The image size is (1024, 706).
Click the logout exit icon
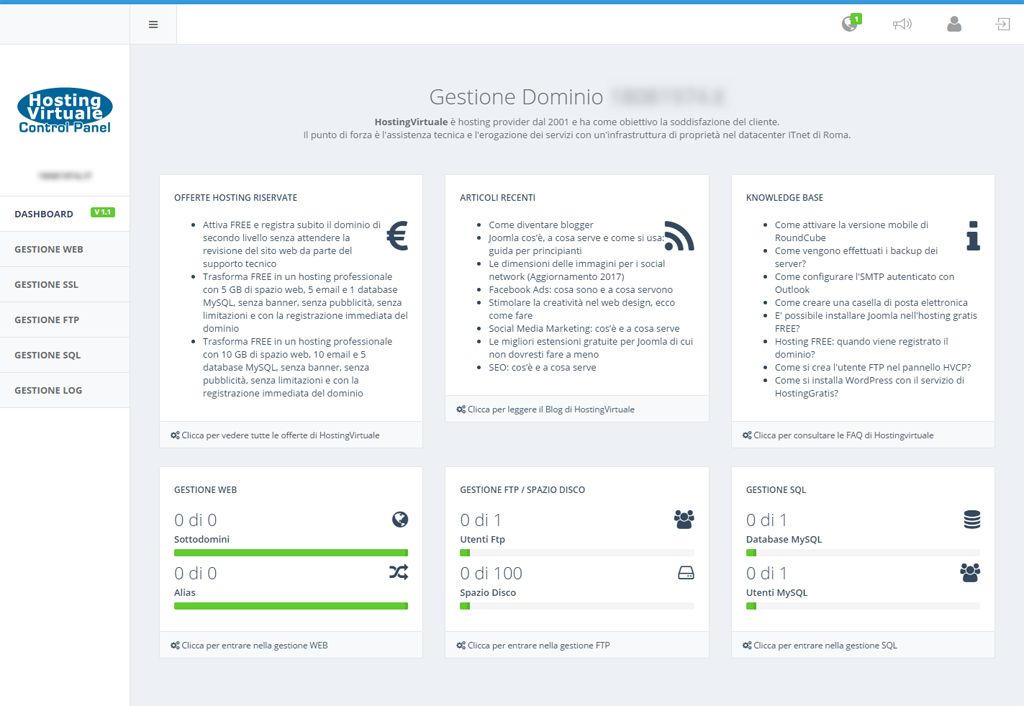1002,24
